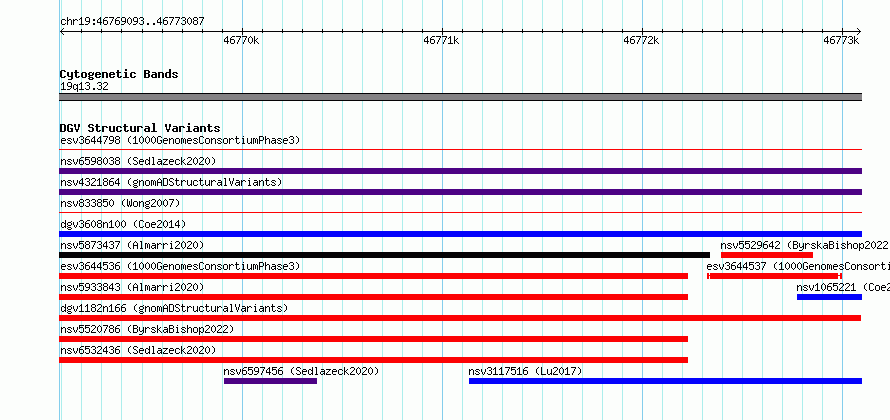Image resolution: width=890 pixels, height=420 pixels.
Task: Click the dgv1182n166 (gnomADStructuralVariants) label
Action: [x=174, y=308]
